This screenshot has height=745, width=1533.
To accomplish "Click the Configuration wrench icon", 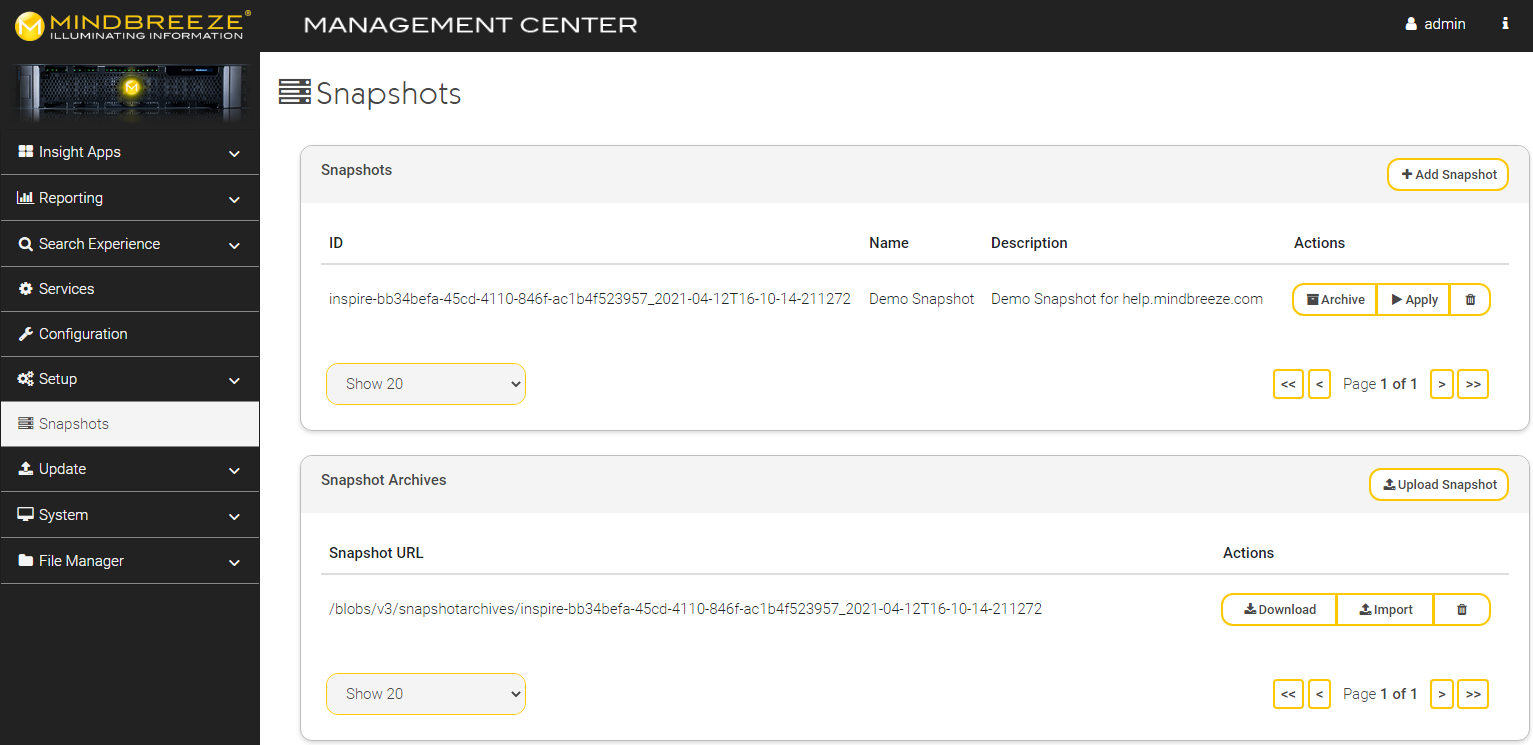I will click(x=26, y=334).
